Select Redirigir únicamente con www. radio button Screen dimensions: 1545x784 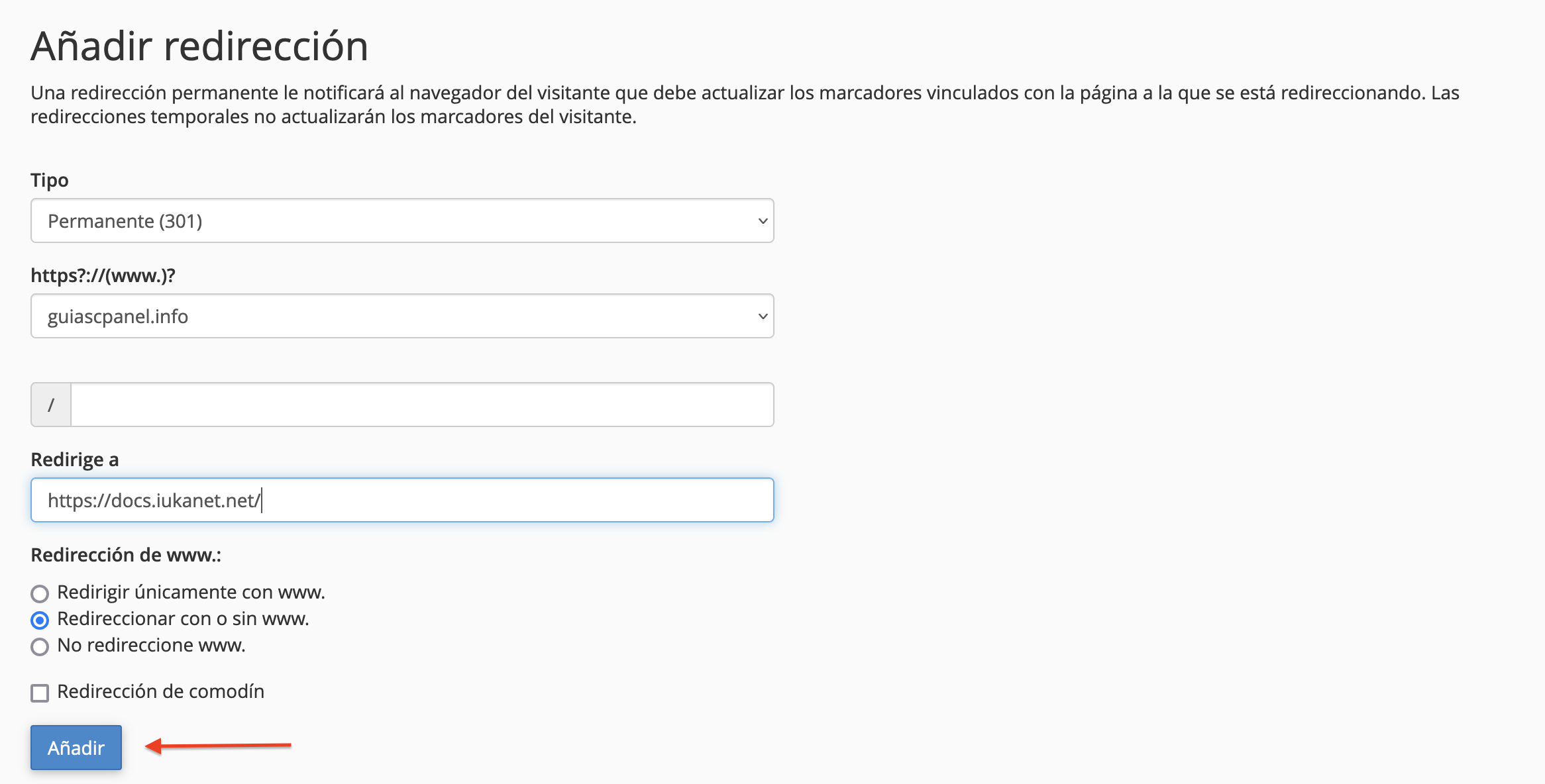(x=40, y=593)
